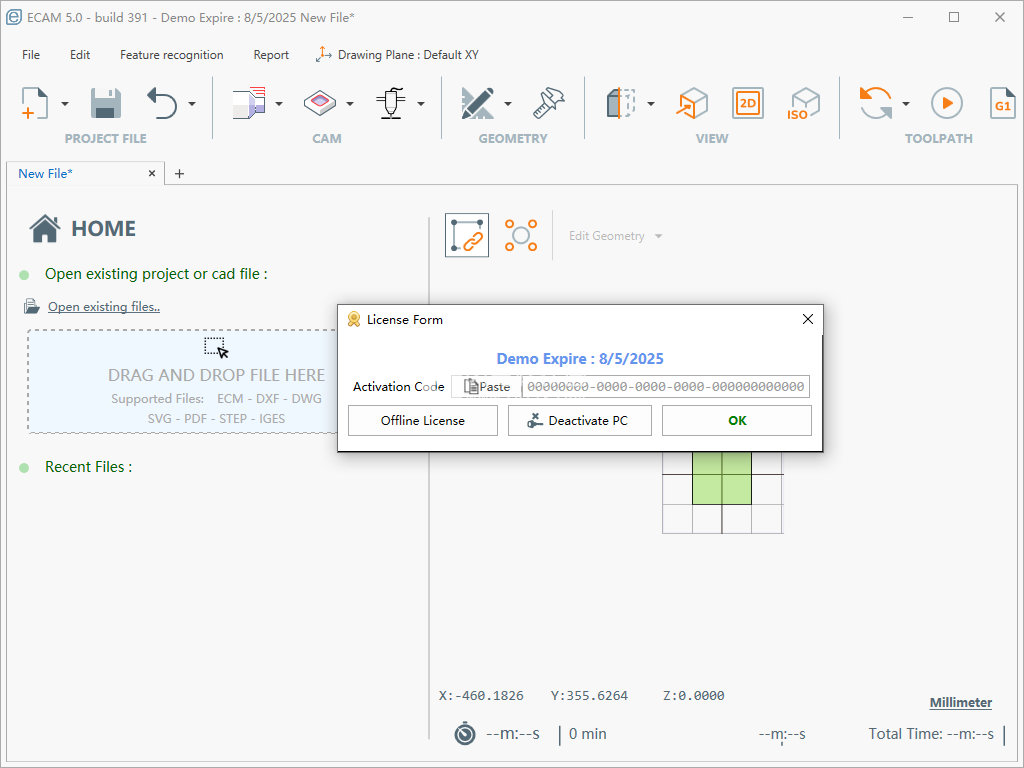This screenshot has height=768, width=1024.
Task: Click the green square in the viewport
Action: tap(722, 478)
